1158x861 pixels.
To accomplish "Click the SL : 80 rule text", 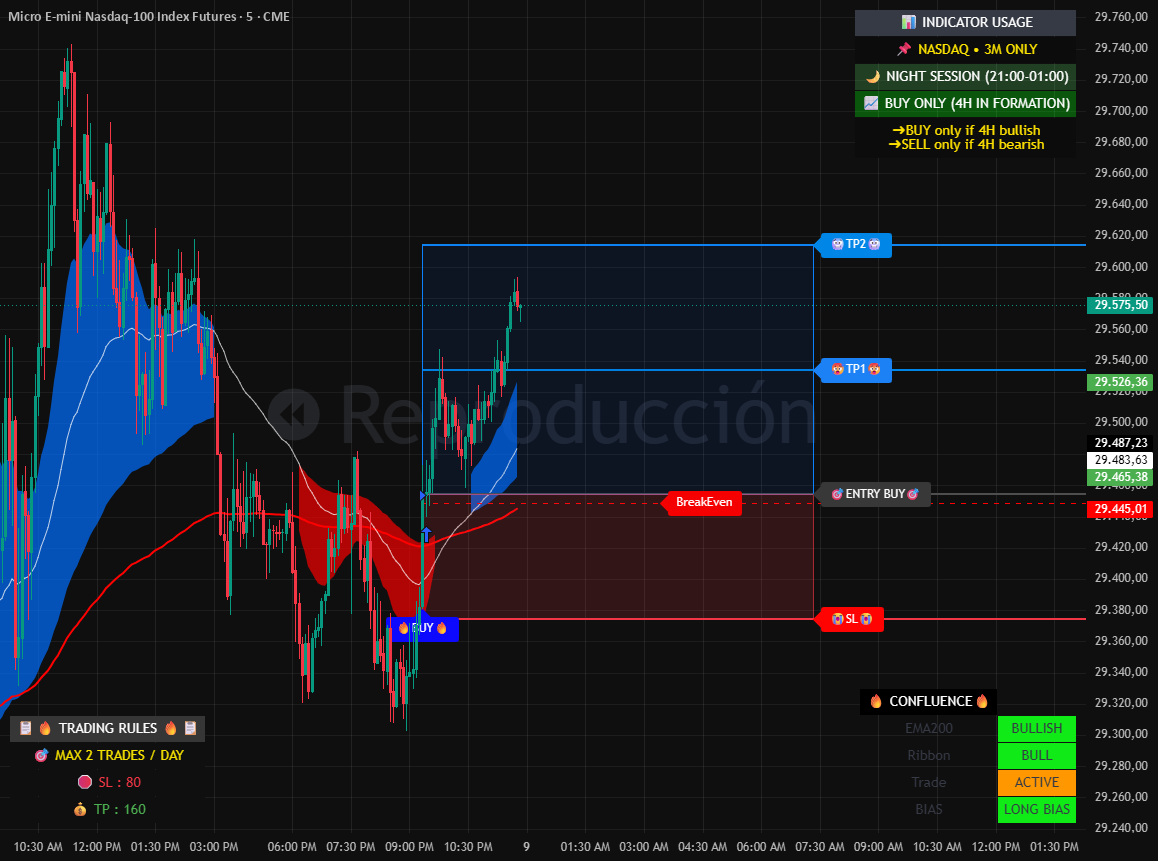I will 119,782.
